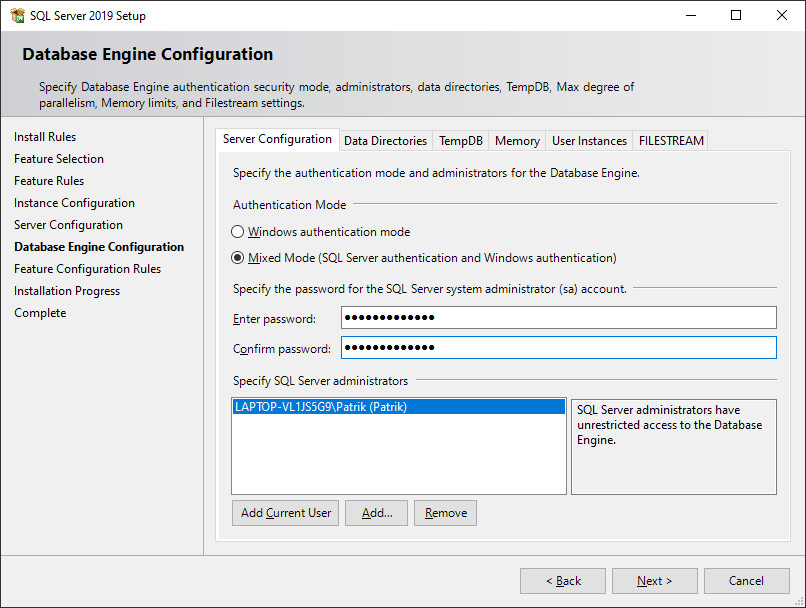Click Install Rules in the steps list
The height and width of the screenshot is (608, 806).
45,137
